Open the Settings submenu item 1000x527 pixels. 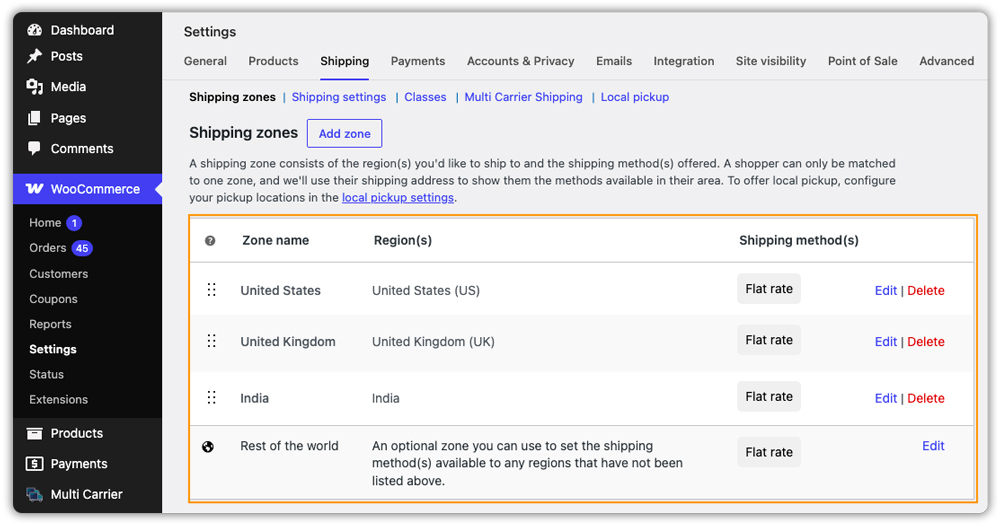(53, 350)
